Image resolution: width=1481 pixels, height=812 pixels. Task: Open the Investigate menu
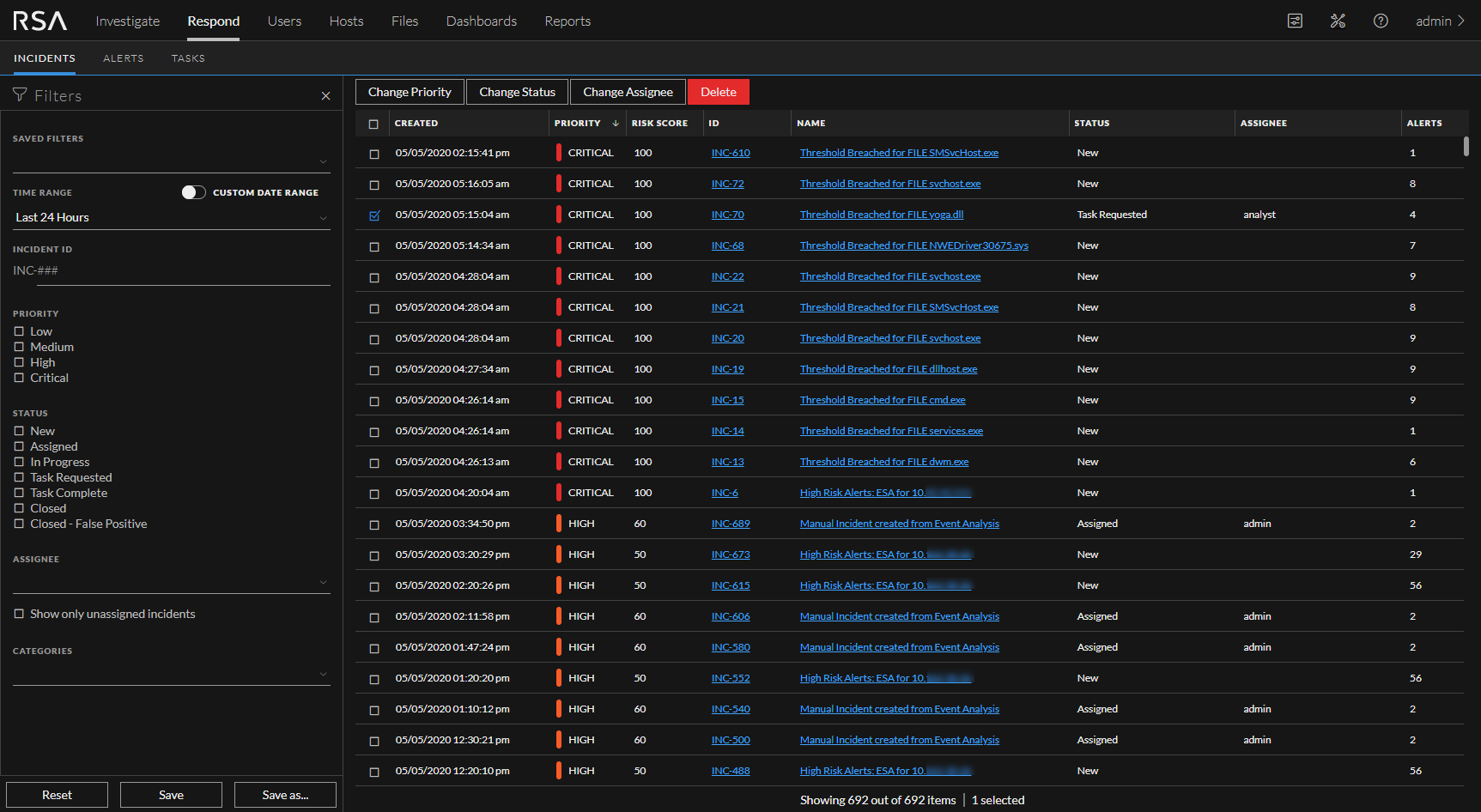tap(127, 21)
